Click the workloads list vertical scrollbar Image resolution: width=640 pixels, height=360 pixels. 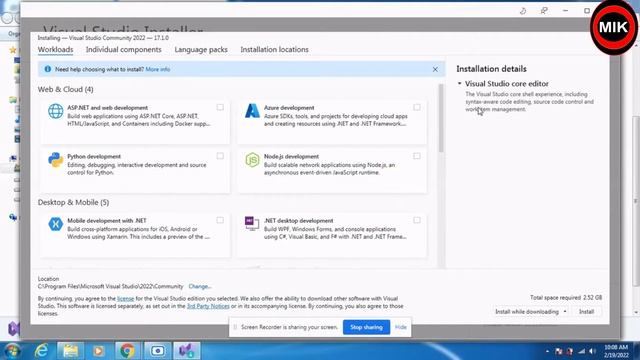[441, 118]
